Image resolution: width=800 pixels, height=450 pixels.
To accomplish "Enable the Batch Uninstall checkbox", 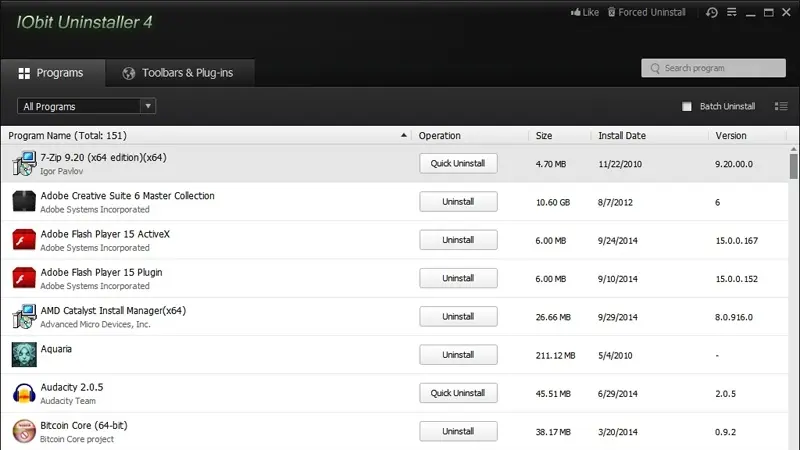I will pos(687,106).
